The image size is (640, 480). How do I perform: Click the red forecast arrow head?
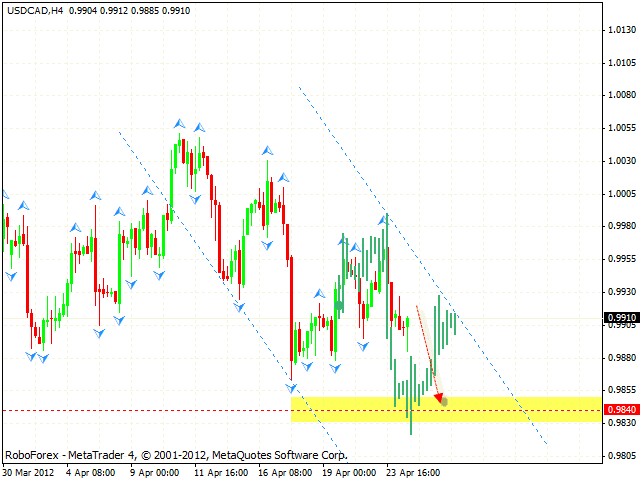pos(437,396)
